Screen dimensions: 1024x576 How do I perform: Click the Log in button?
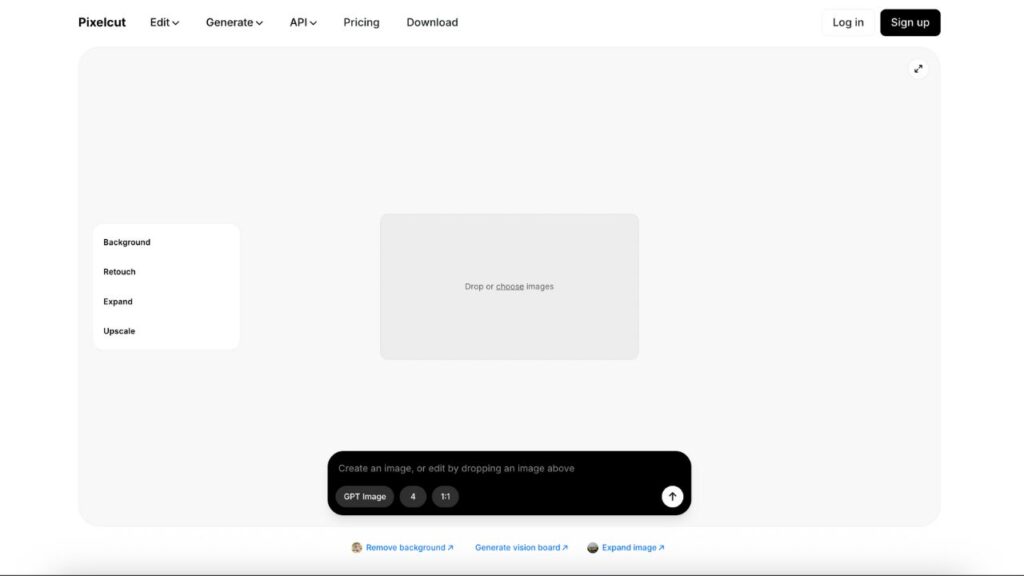coord(847,22)
